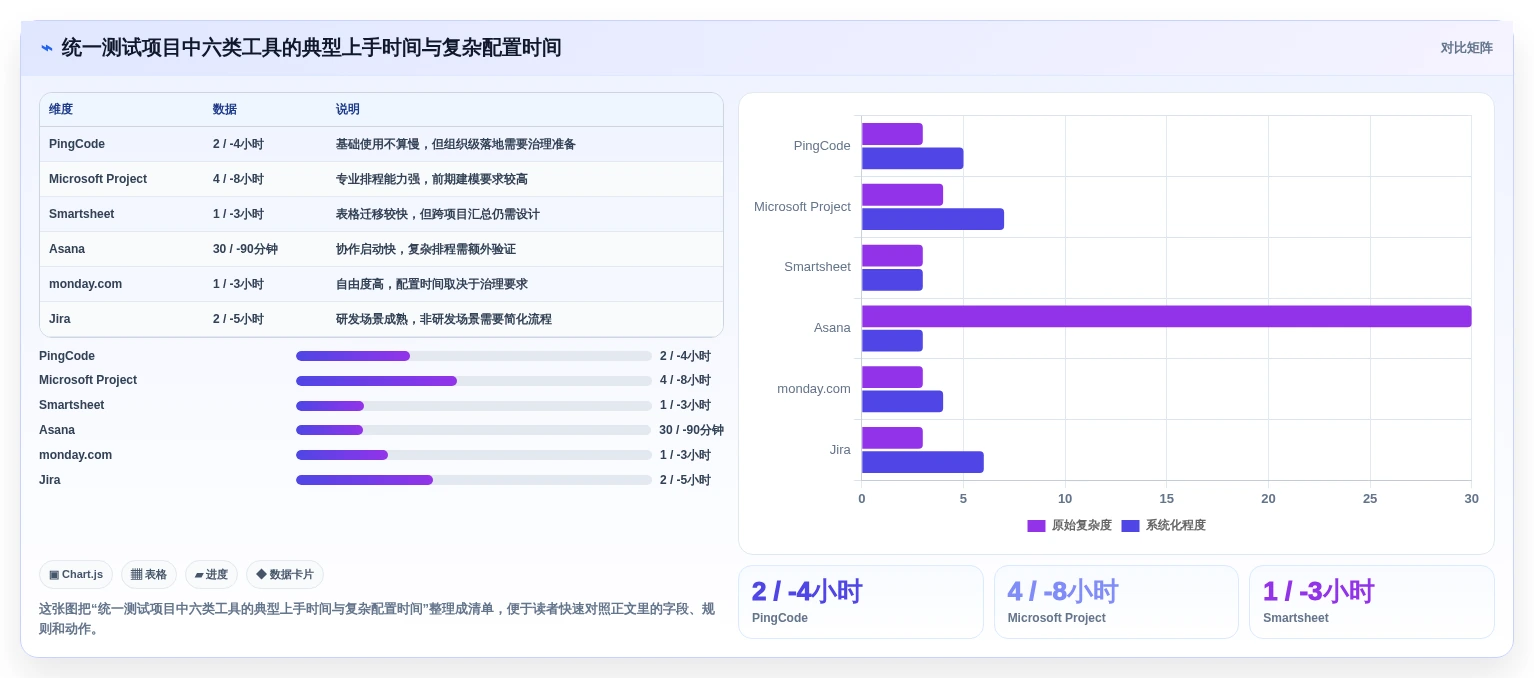The height and width of the screenshot is (678, 1534).
Task: Click the PingCode progress bar
Action: (474, 356)
